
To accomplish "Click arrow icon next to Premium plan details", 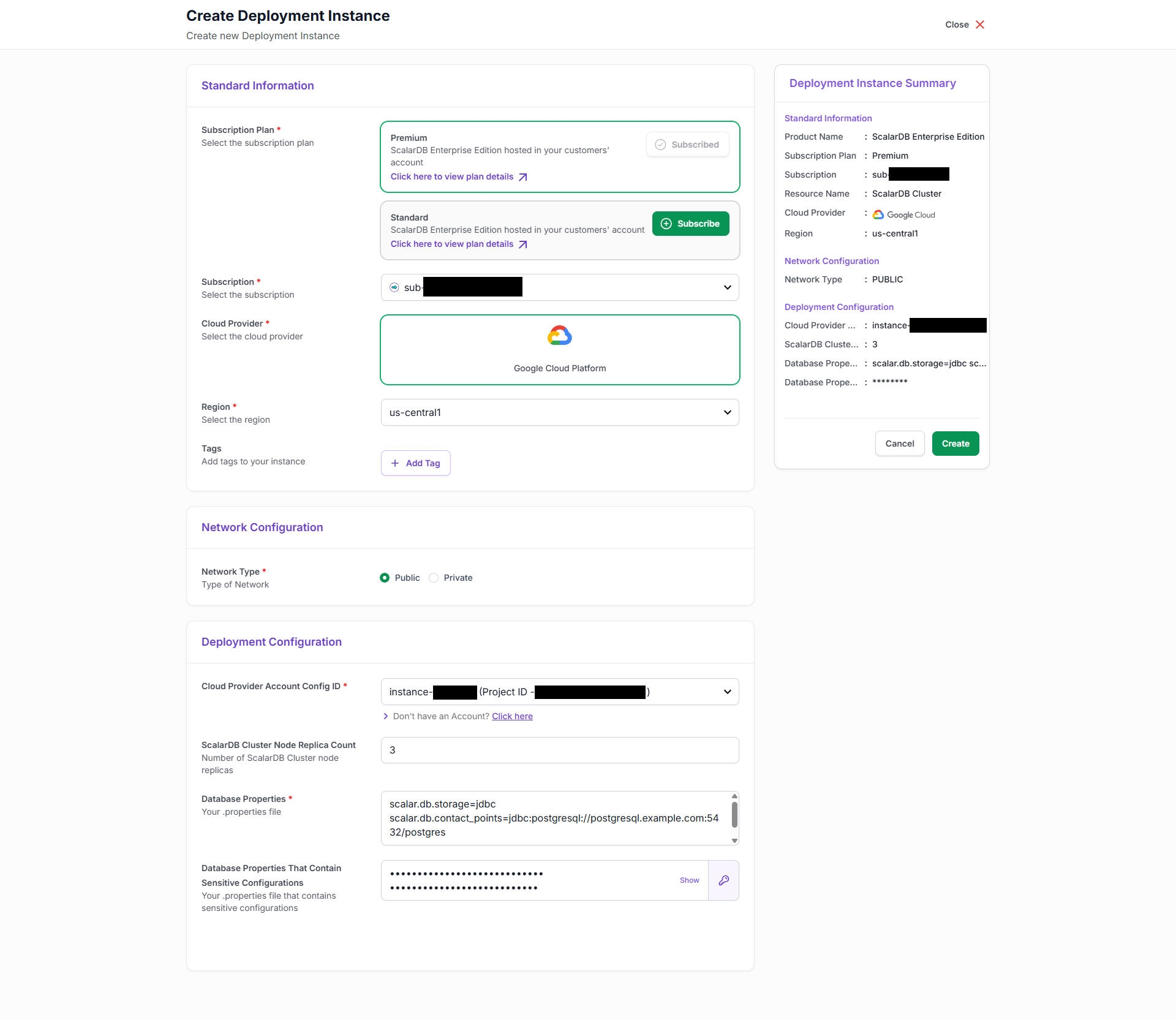I will [523, 177].
